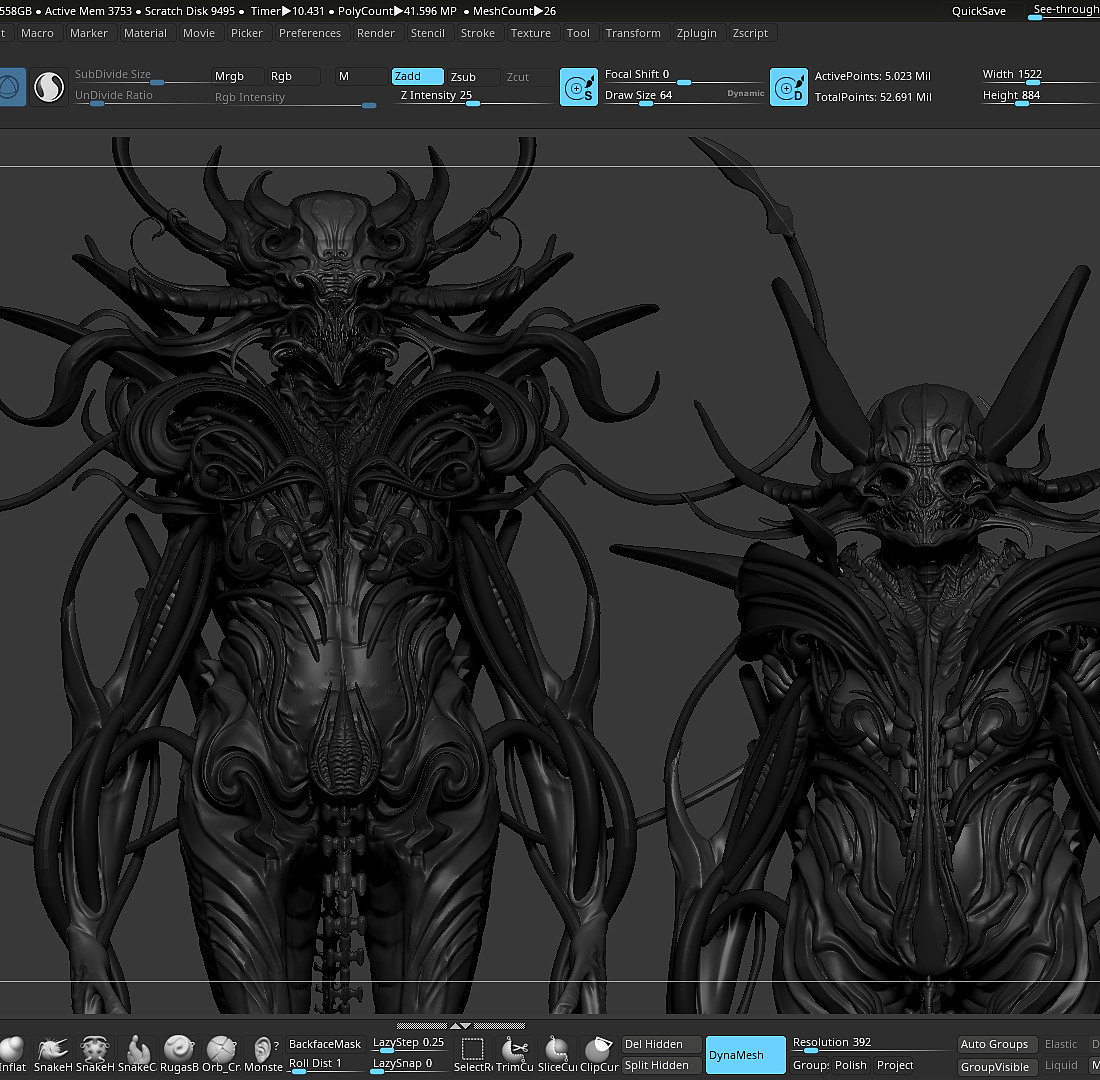Click the blue triangle mesh icon
This screenshot has height=1080, width=1100.
[12, 88]
